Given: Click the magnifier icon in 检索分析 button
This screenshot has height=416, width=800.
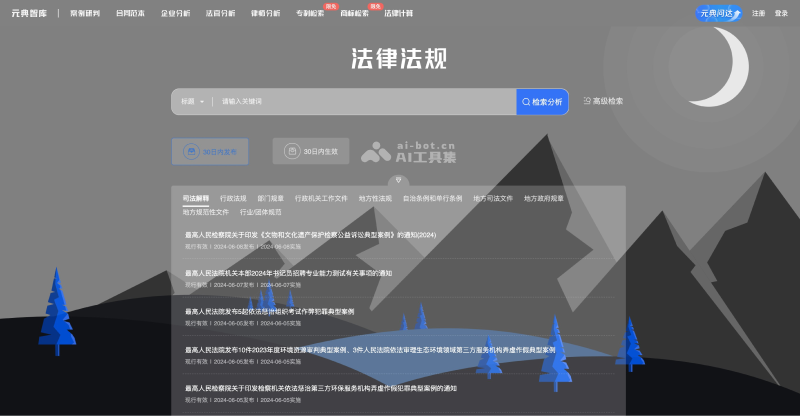Looking at the screenshot, I should tap(525, 102).
